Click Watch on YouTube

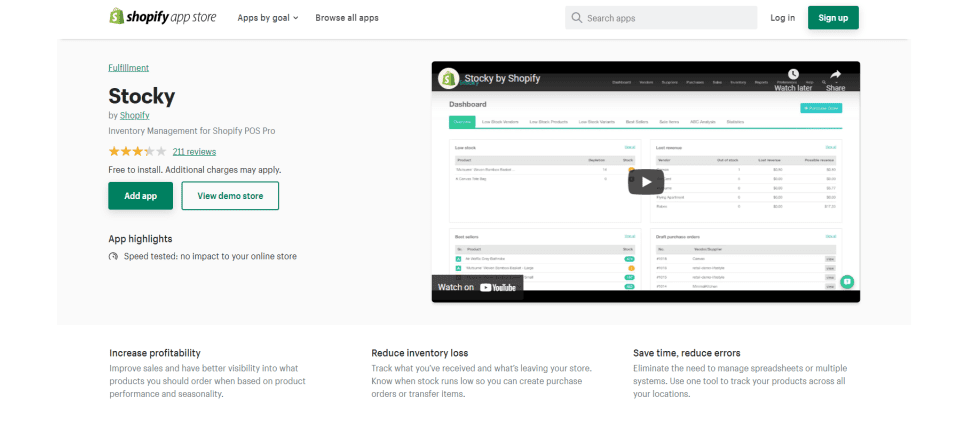(x=477, y=287)
